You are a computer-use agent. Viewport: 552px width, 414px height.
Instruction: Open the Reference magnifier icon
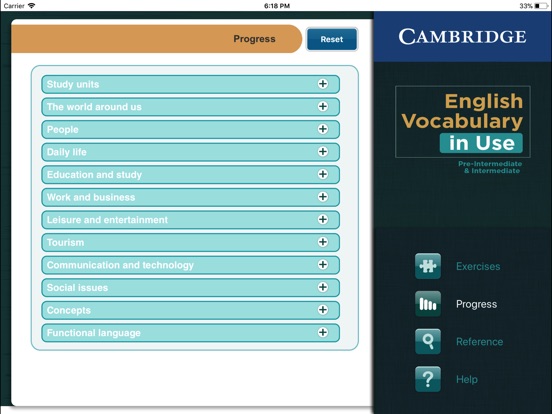click(x=428, y=341)
